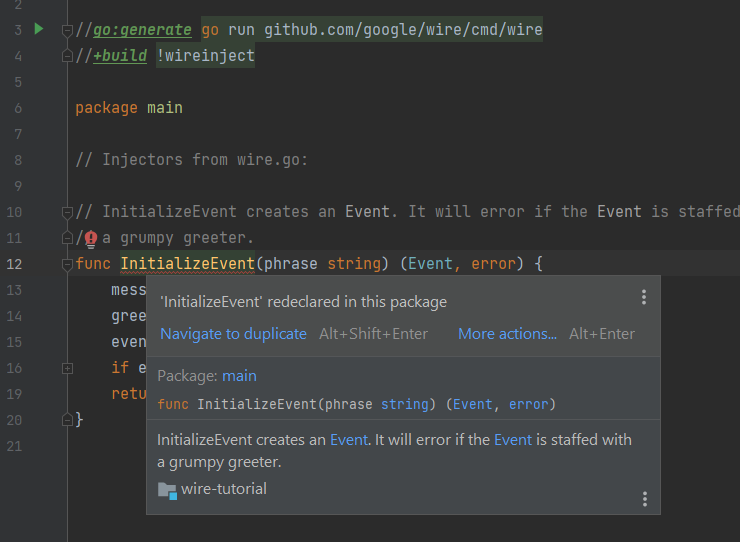The height and width of the screenshot is (542, 740).
Task: Toggle fold marker on line 4
Action: 67,57
